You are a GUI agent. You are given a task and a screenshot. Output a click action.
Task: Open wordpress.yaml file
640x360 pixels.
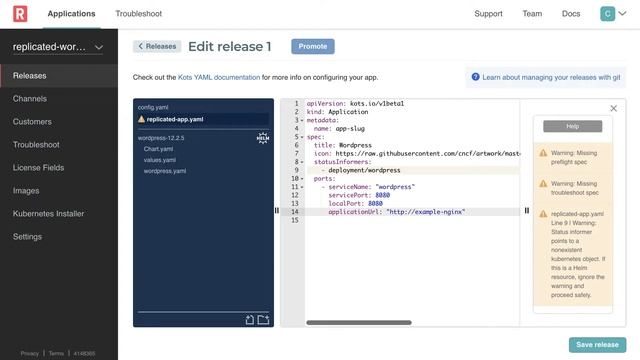pos(164,171)
